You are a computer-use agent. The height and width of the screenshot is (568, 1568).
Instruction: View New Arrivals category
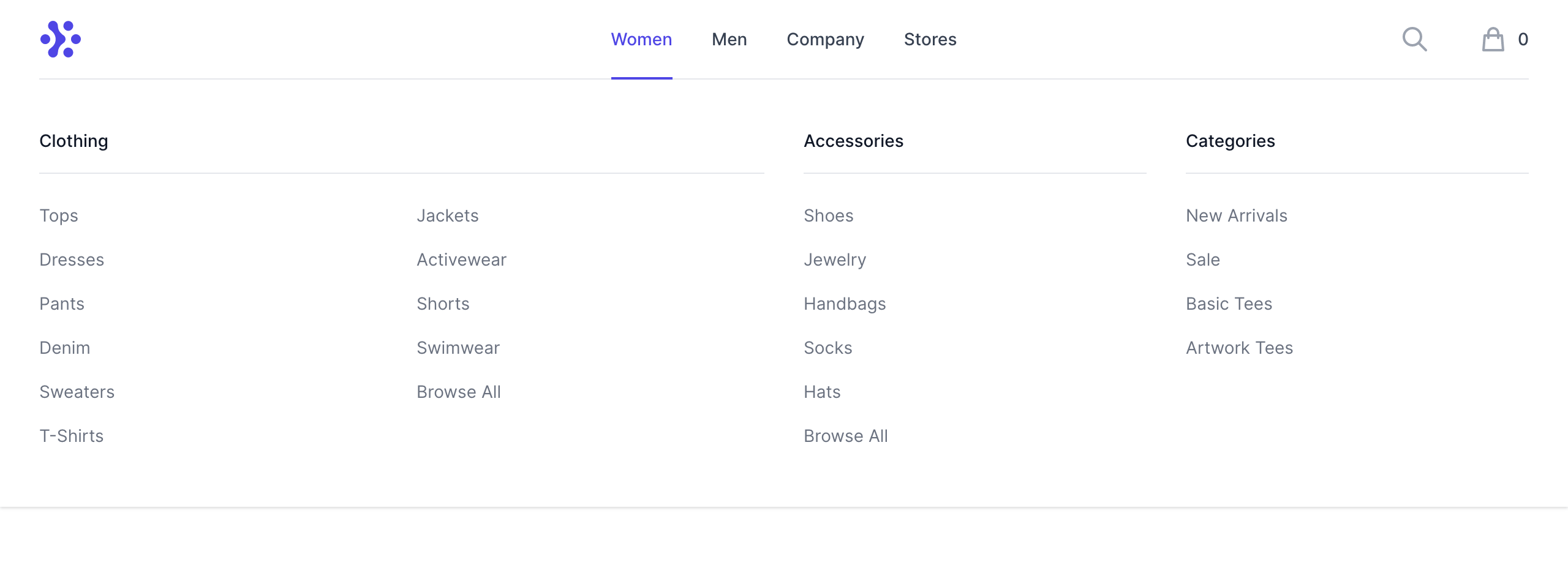[1237, 215]
